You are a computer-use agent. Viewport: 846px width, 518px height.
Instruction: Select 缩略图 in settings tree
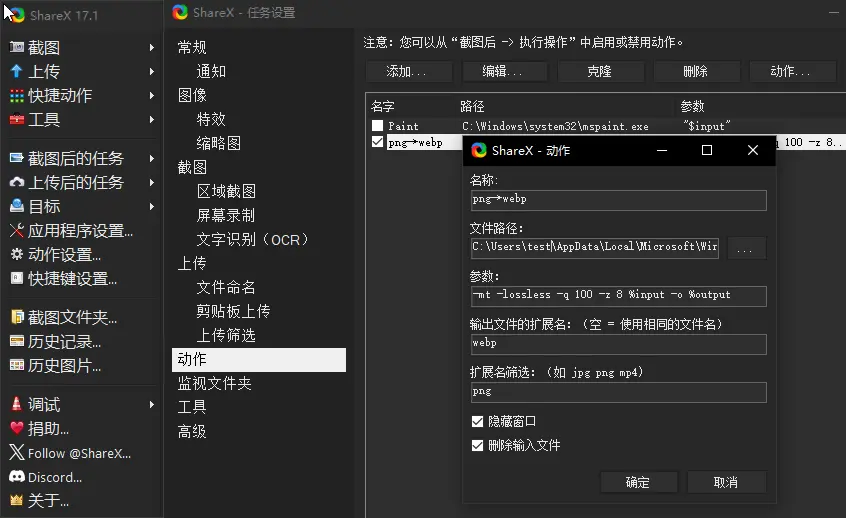point(219,143)
